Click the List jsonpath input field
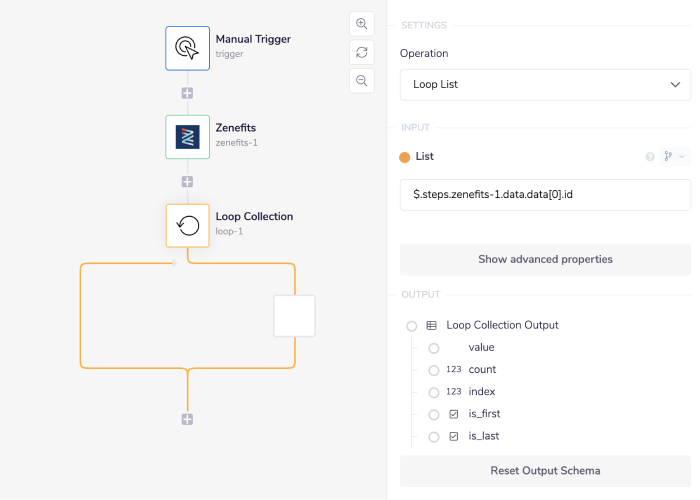The height and width of the screenshot is (500, 700). pos(545,195)
